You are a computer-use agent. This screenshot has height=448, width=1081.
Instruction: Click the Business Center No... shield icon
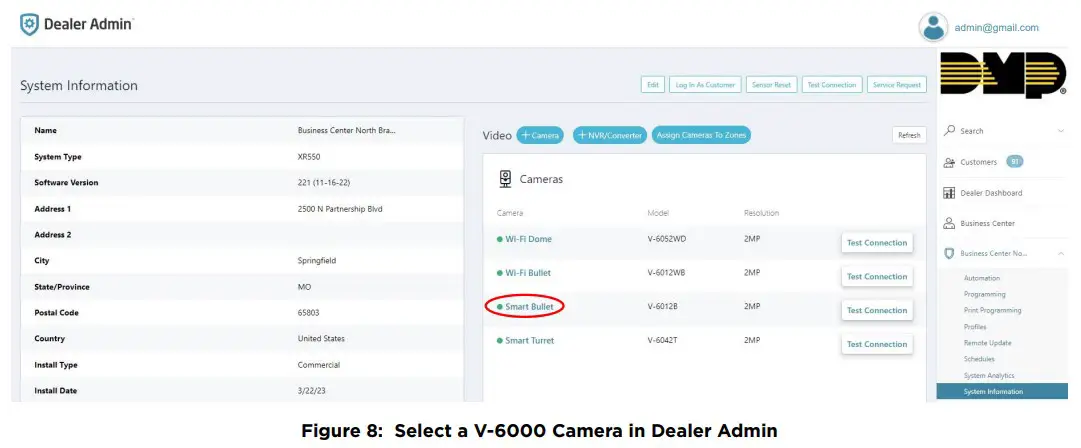pos(949,254)
